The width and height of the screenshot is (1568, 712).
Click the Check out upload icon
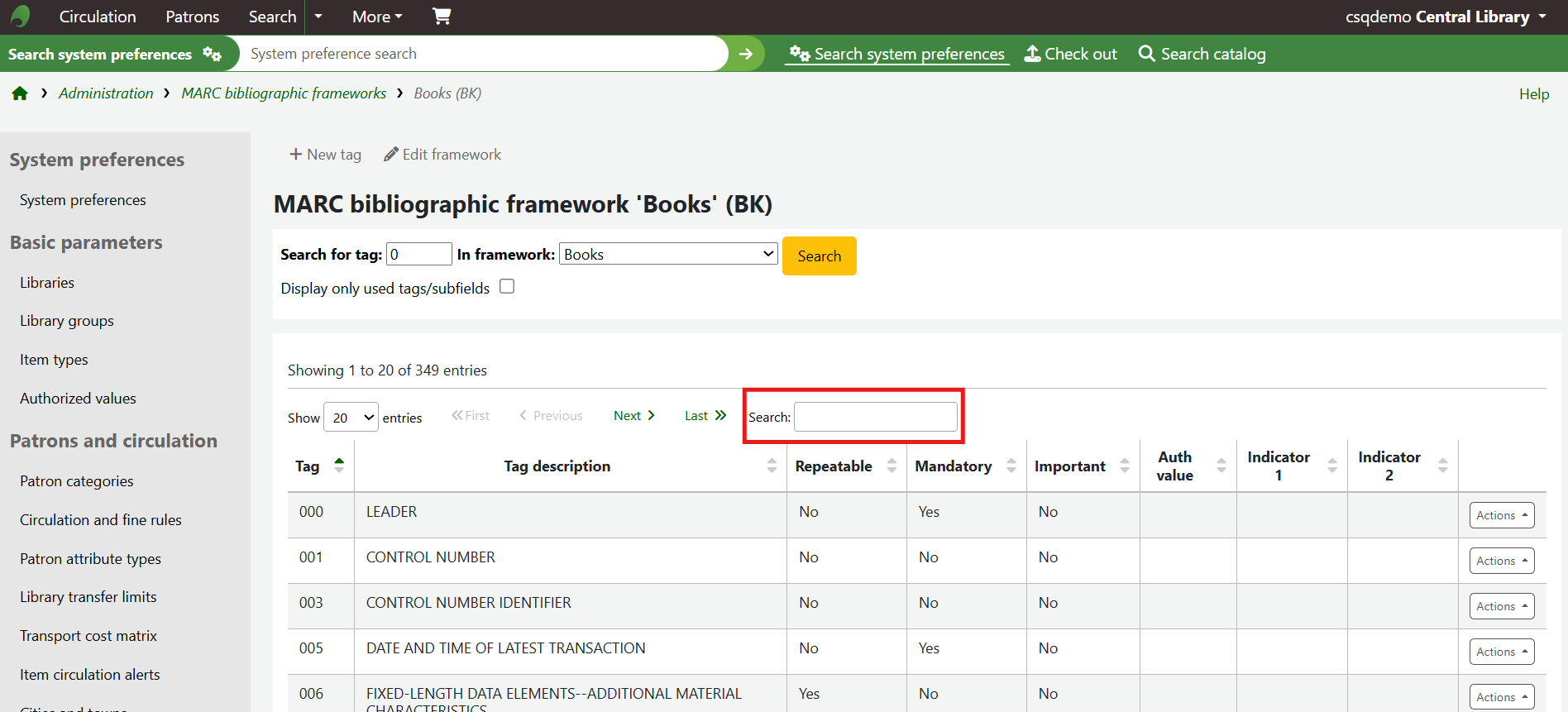(1032, 54)
